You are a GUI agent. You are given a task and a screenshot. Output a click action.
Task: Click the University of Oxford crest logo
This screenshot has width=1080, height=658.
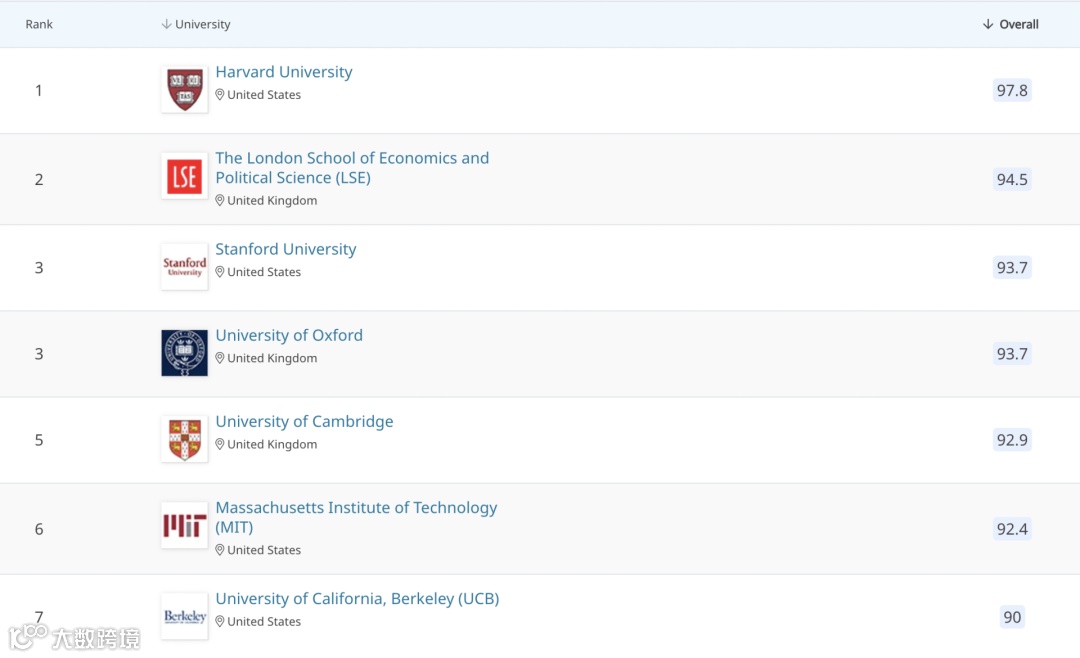click(x=184, y=353)
